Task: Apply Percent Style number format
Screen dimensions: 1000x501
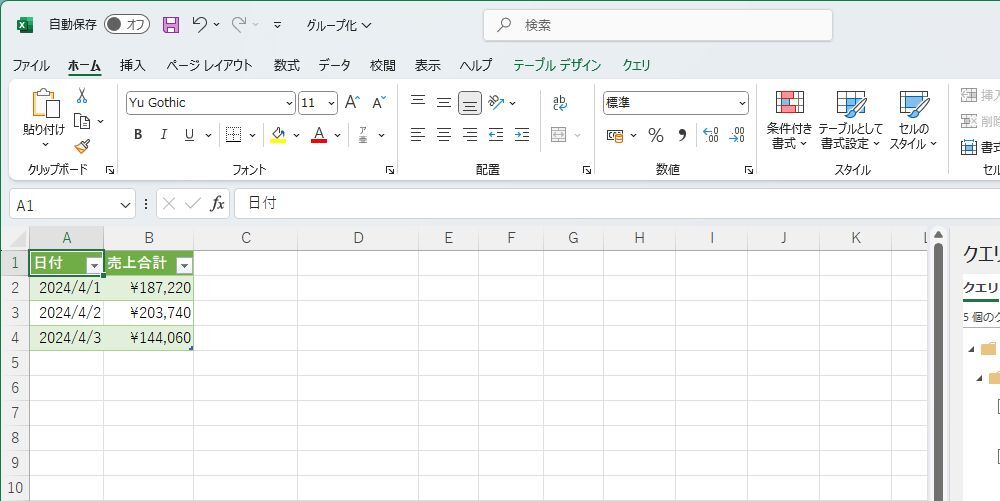Action: coord(656,135)
